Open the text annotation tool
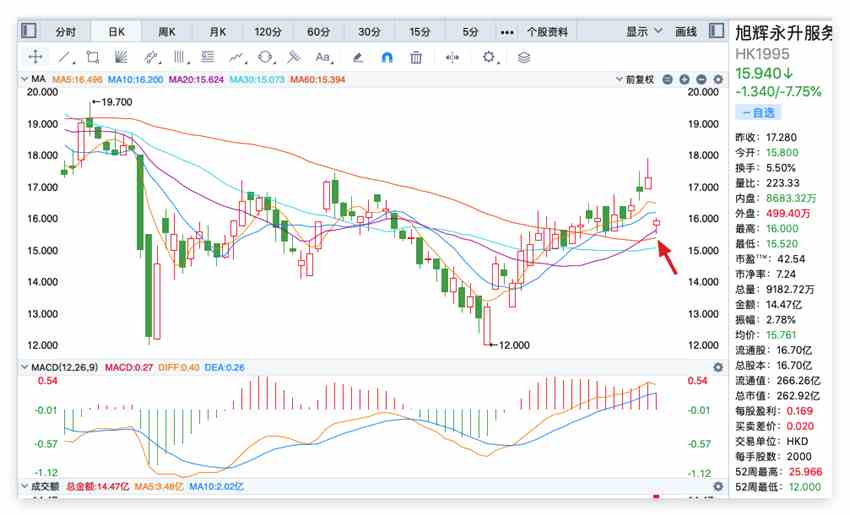 tap(323, 57)
